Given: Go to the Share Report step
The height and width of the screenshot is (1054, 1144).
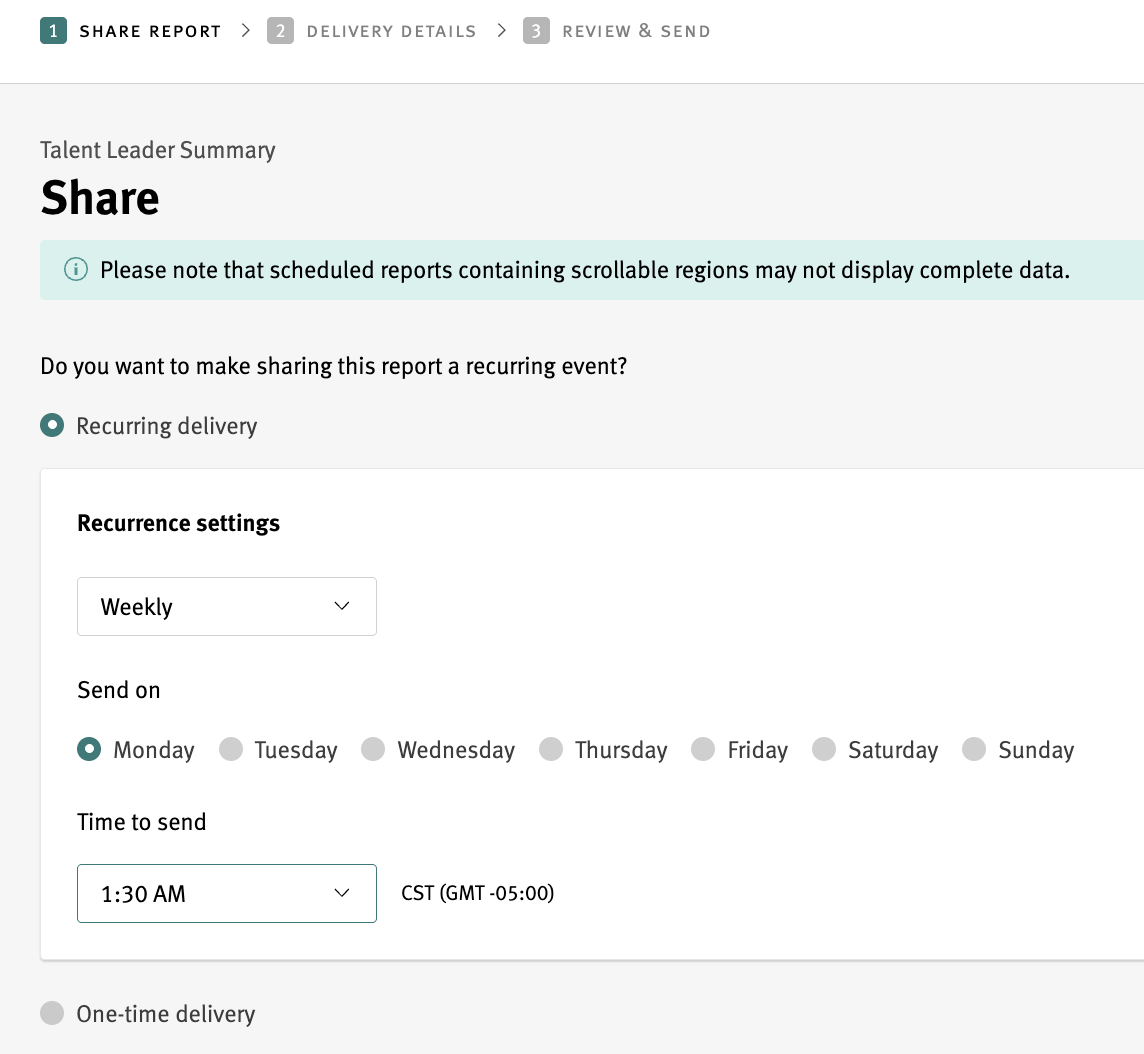Looking at the screenshot, I should pos(150,31).
